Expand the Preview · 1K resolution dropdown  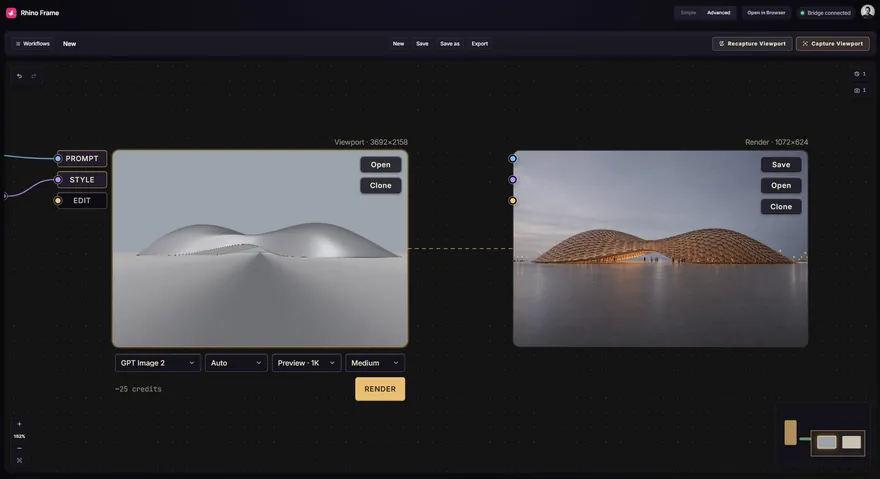click(x=306, y=363)
